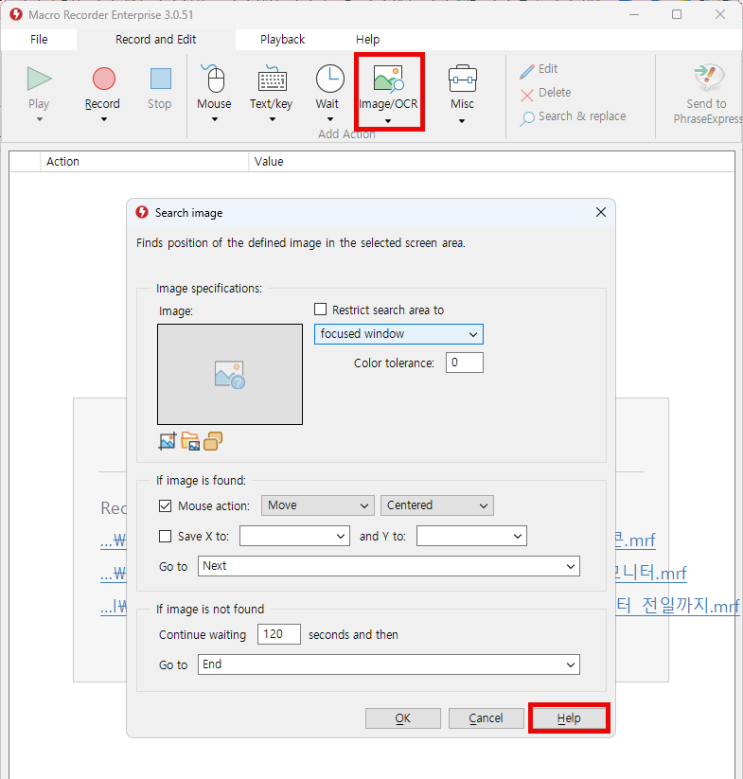Maximize the Macro Recorder window
This screenshot has width=743, height=779.
point(676,14)
